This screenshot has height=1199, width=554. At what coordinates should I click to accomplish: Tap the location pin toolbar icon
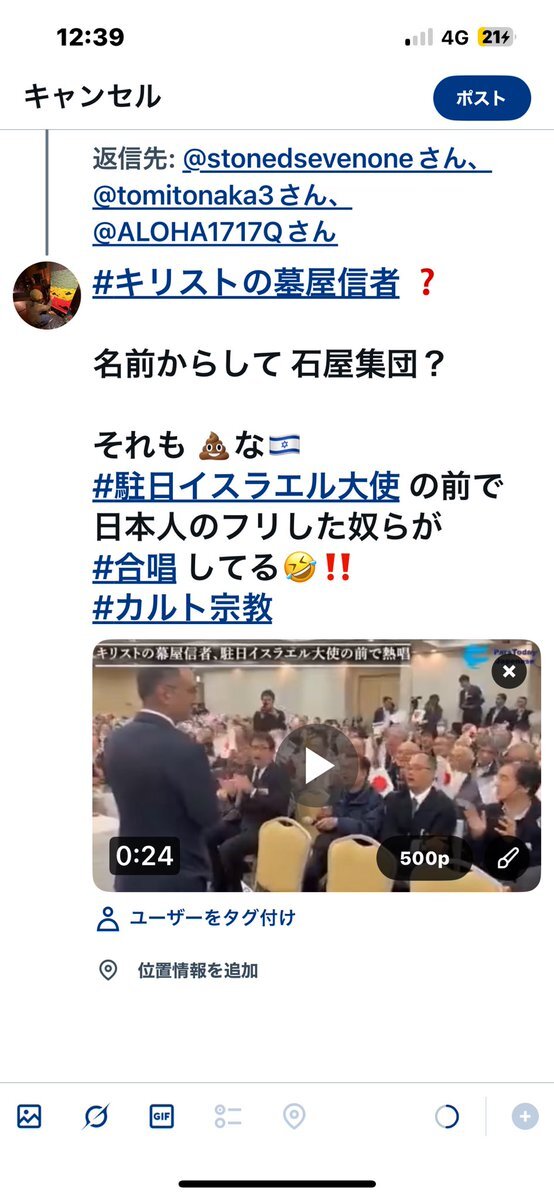pyautogui.click(x=294, y=1117)
